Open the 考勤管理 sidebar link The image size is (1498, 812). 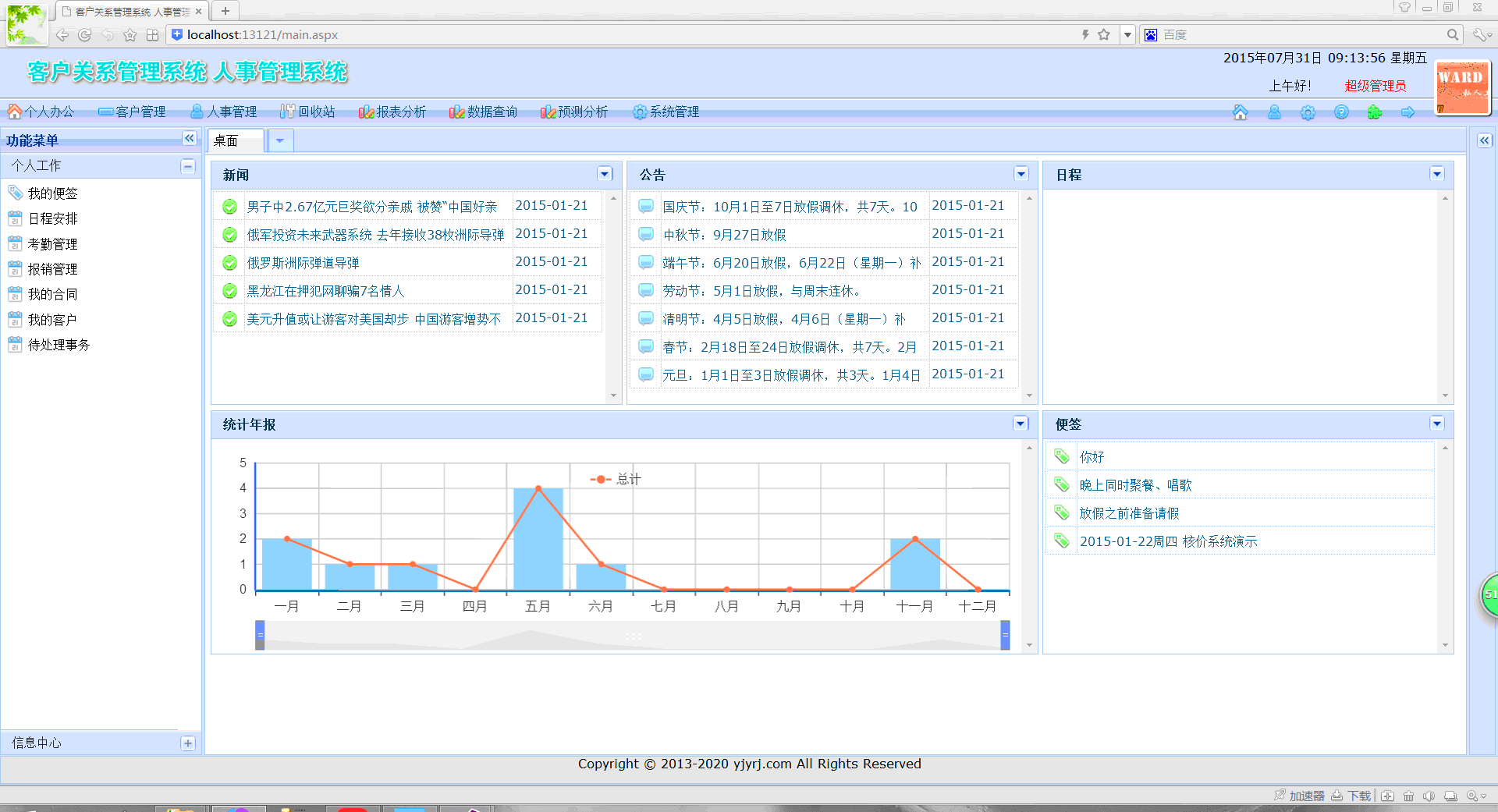click(x=52, y=244)
